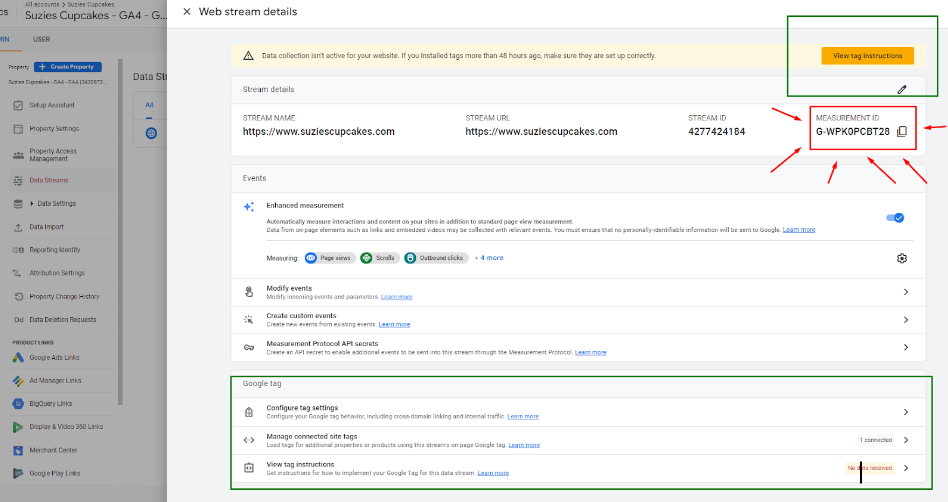Expand Data Settings arrow in sidebar
Image resolution: width=948 pixels, height=502 pixels.
(31, 204)
